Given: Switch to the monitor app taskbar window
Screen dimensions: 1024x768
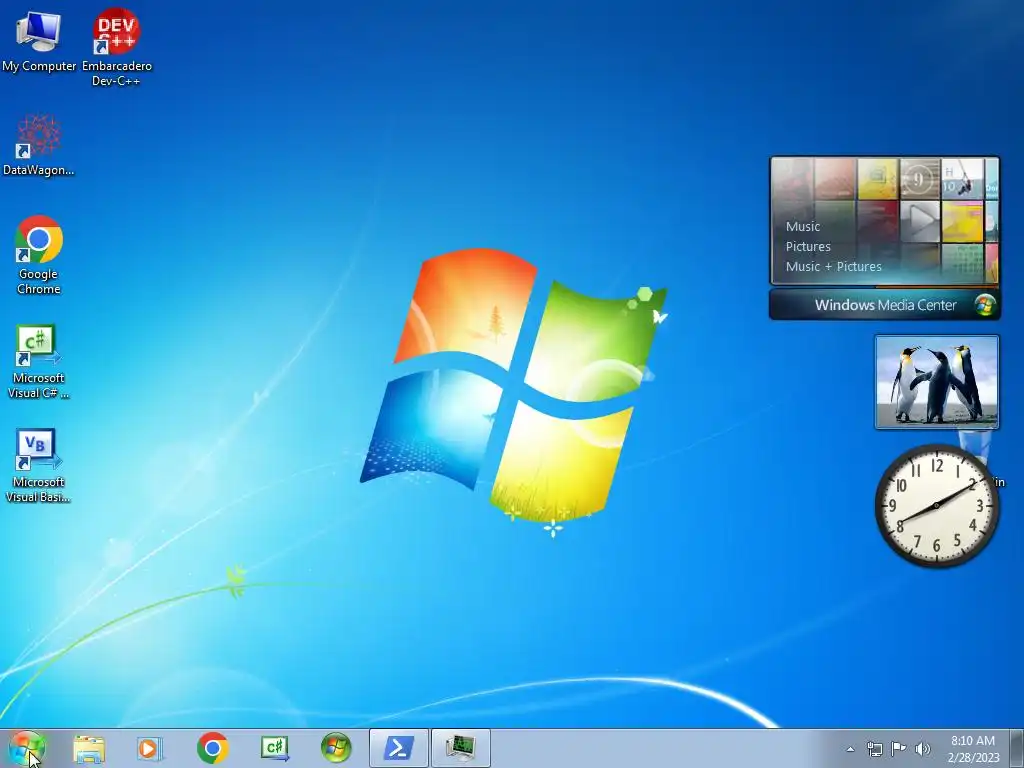Looking at the screenshot, I should 460,748.
